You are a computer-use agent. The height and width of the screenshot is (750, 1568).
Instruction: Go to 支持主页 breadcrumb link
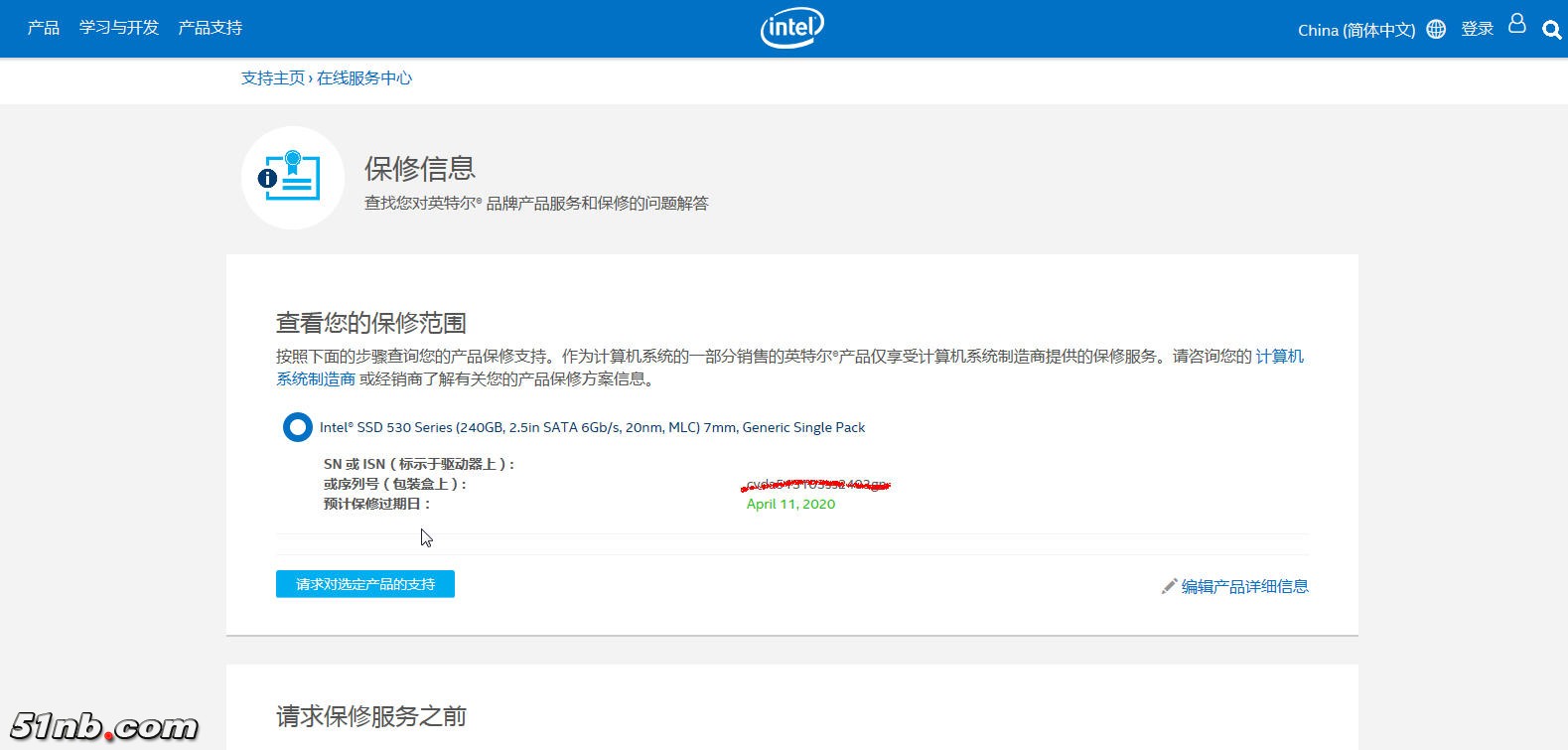tap(272, 78)
